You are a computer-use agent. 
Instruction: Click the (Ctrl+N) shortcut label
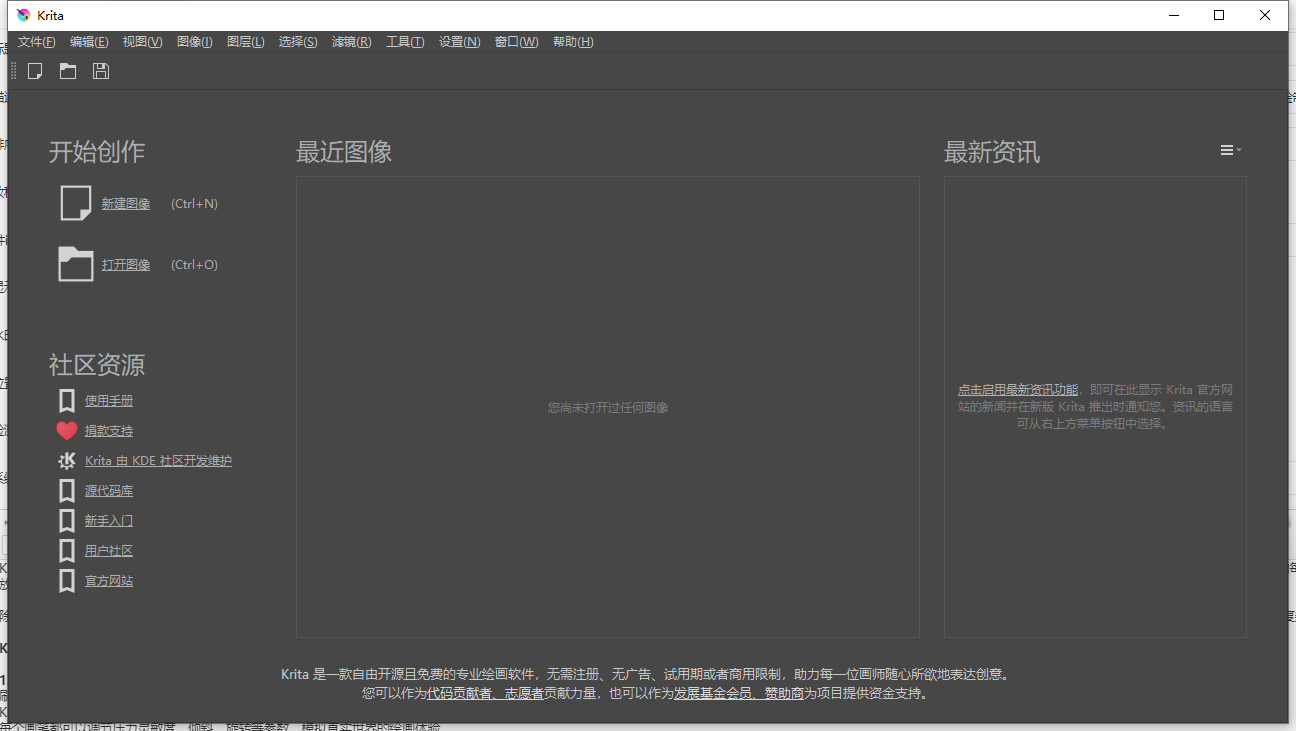tap(194, 204)
